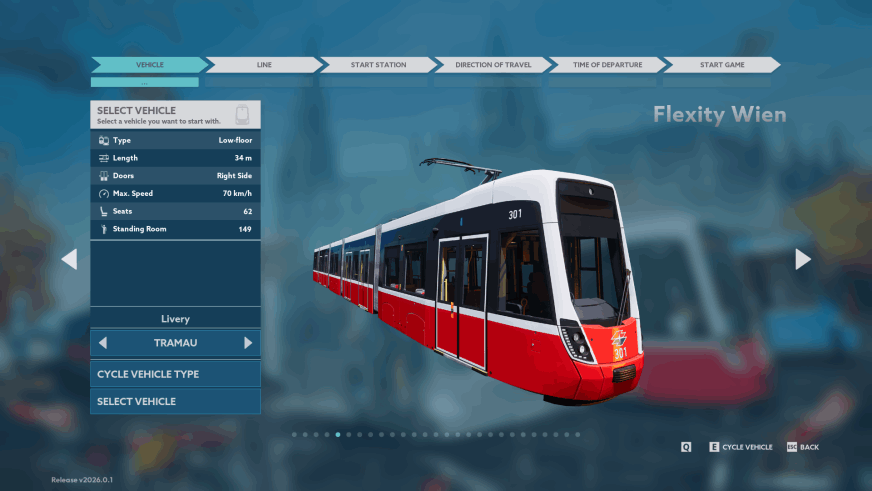Click the Length row icon
Screen dimensions: 872x491
[x=103, y=158]
